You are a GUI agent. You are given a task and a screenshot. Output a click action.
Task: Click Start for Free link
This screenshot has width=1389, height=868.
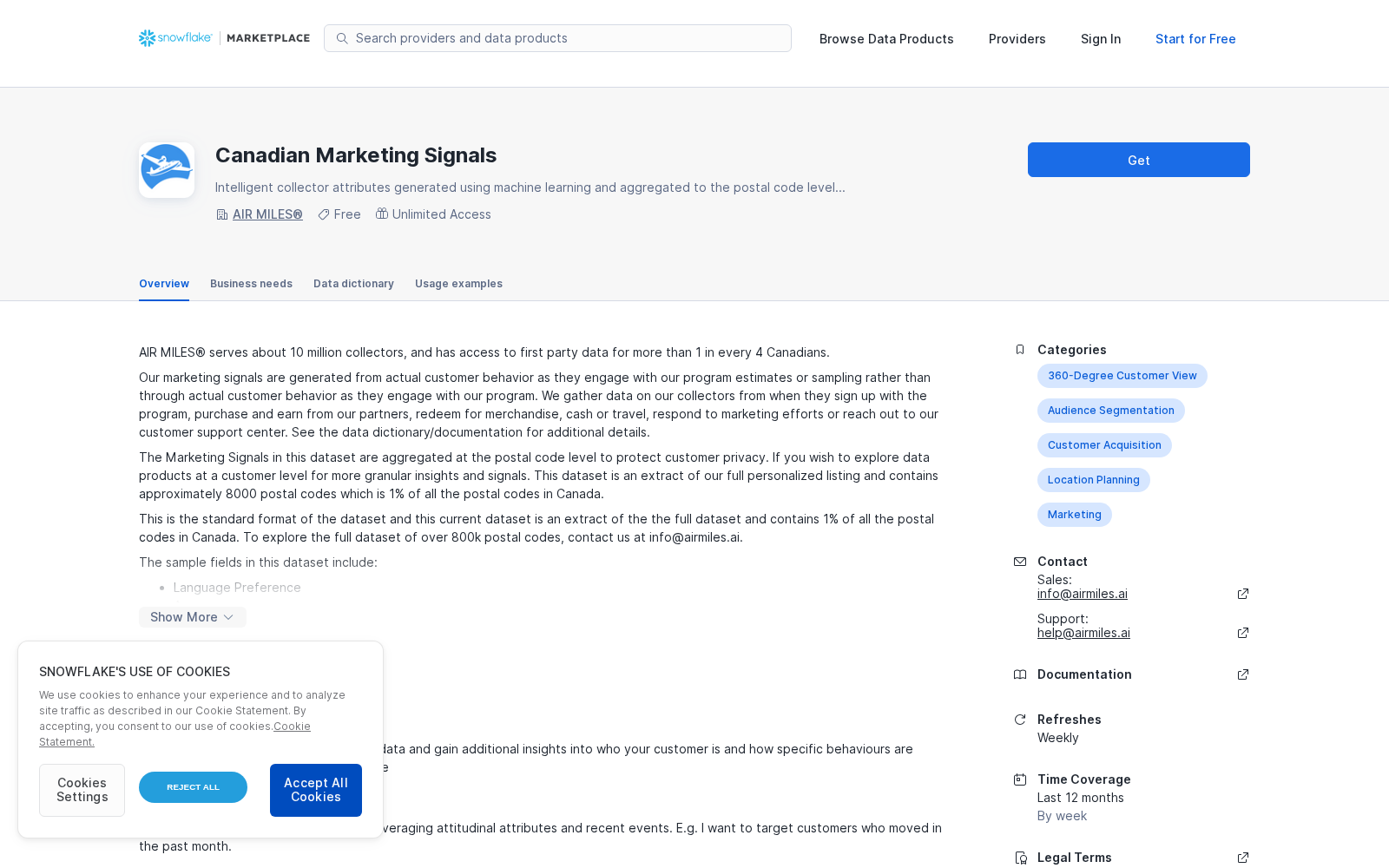[x=1195, y=39]
